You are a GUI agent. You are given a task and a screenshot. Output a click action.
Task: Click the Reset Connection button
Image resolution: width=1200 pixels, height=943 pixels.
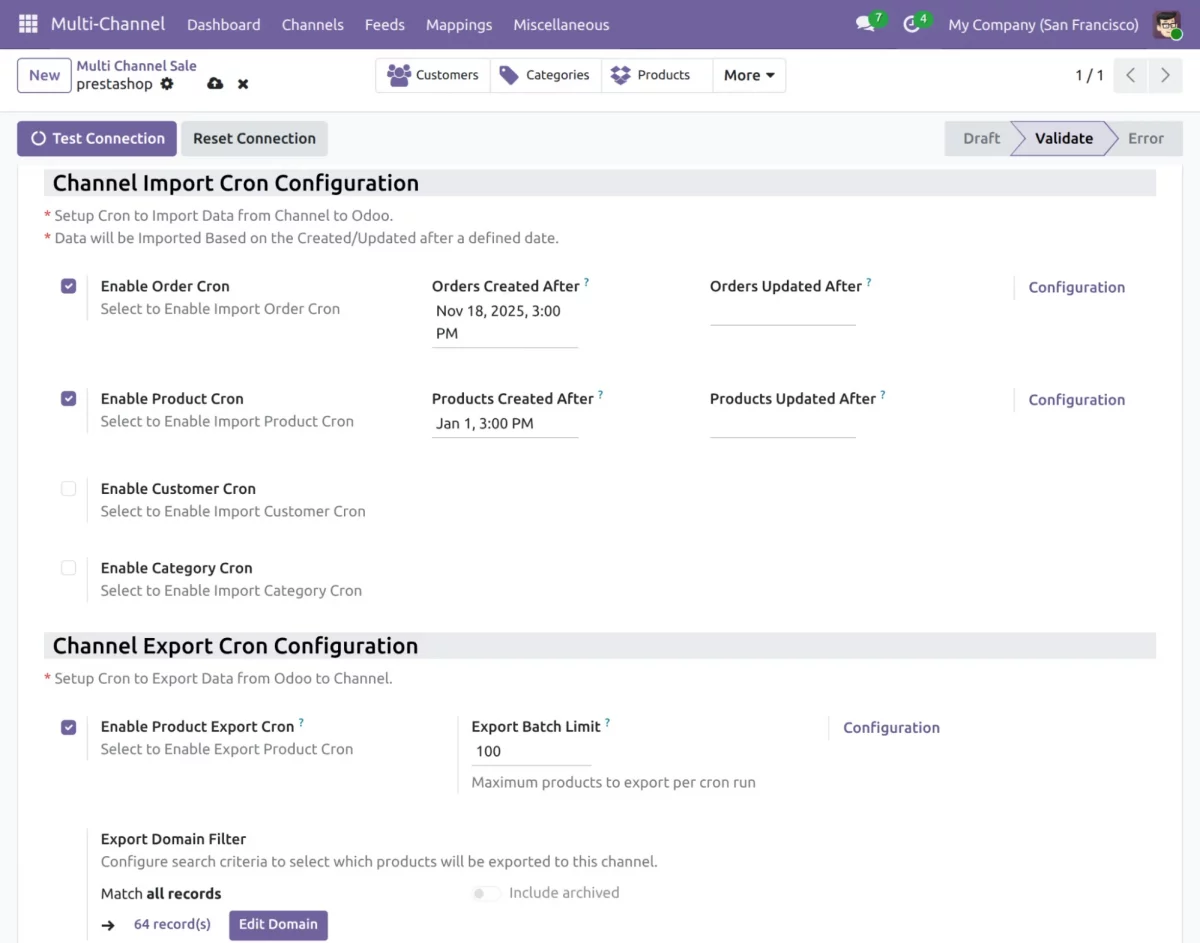pos(254,139)
